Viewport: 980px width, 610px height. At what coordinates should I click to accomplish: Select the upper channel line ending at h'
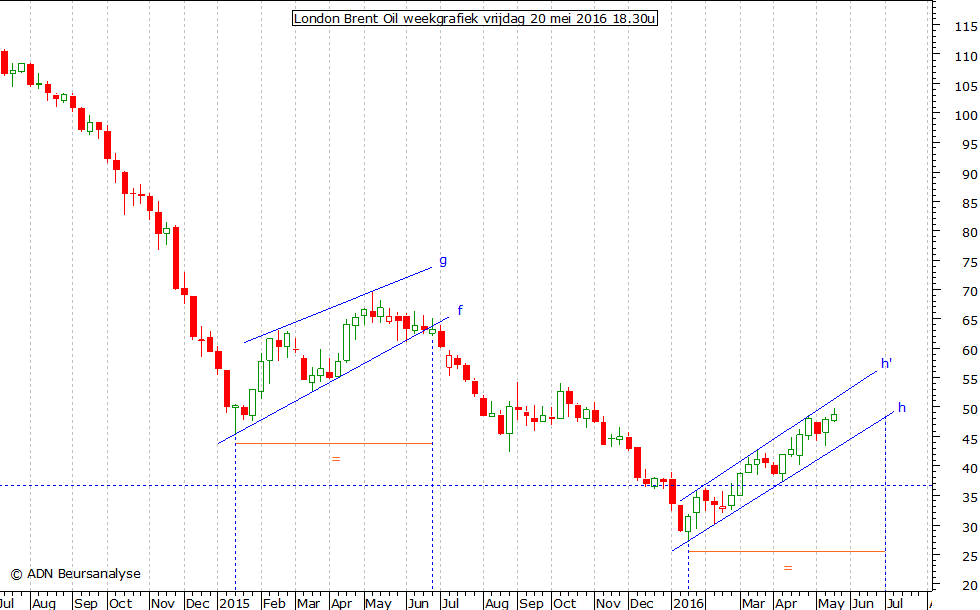pyautogui.click(x=778, y=436)
